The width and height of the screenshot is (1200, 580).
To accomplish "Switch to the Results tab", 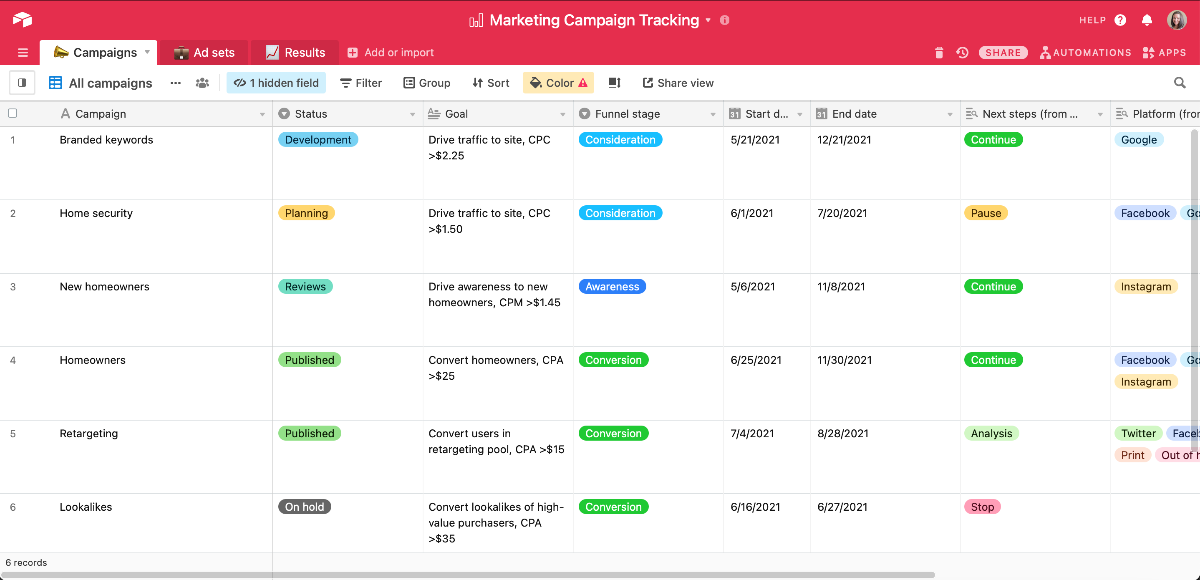I will pyautogui.click(x=295, y=53).
